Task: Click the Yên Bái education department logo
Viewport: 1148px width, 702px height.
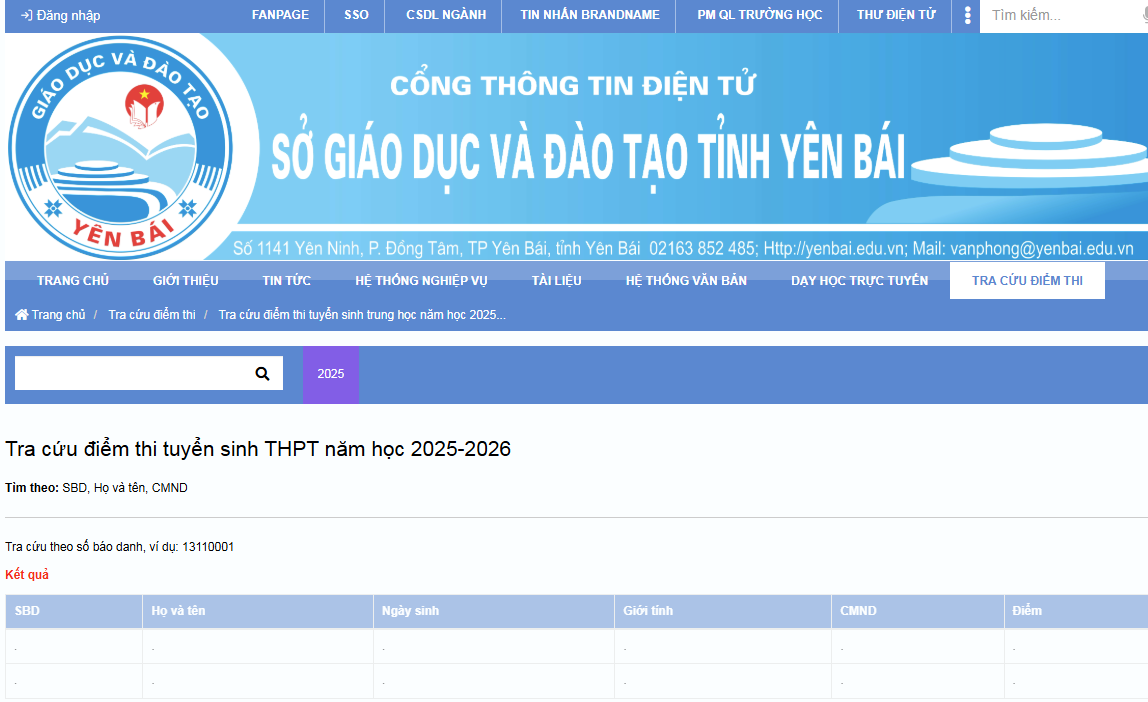Action: coord(120,148)
